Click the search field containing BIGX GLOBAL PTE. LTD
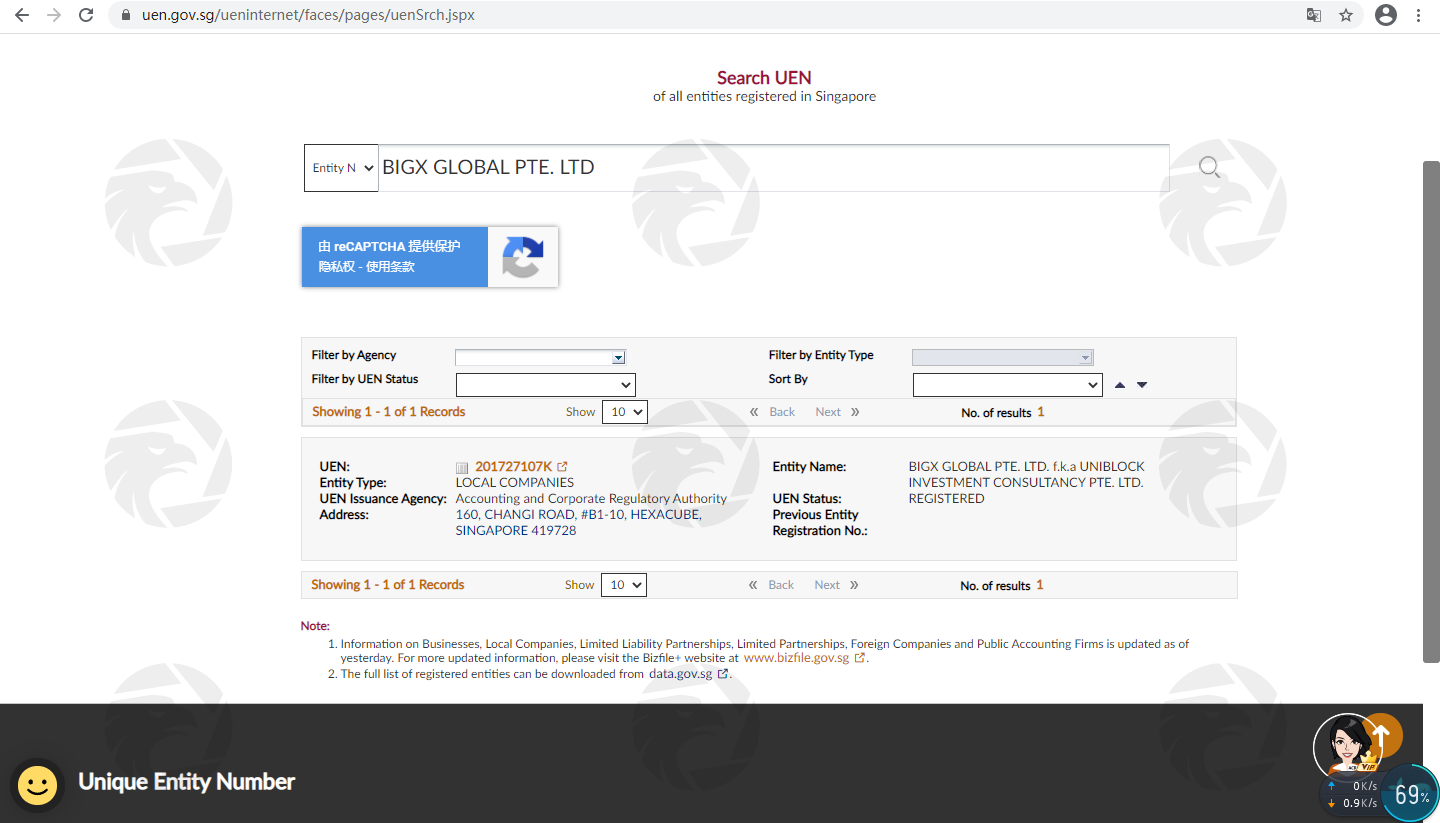 pyautogui.click(x=773, y=168)
